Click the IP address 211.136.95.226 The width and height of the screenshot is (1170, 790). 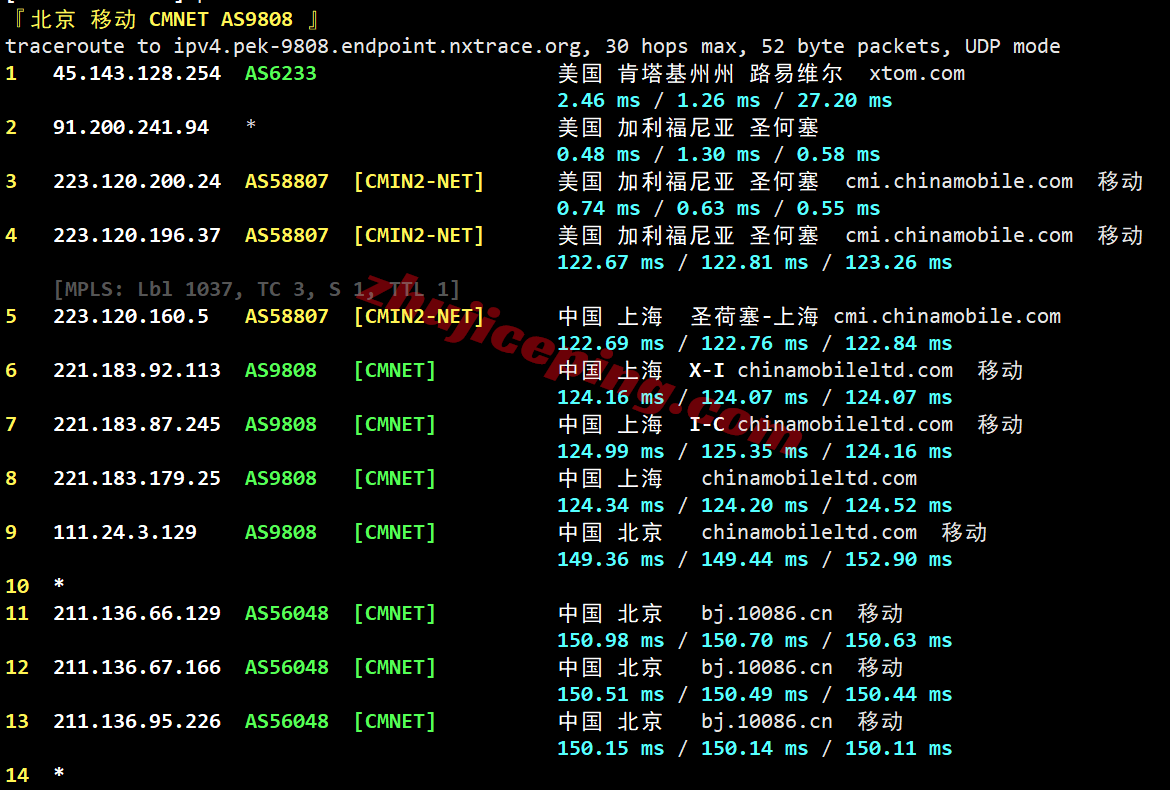click(x=137, y=721)
